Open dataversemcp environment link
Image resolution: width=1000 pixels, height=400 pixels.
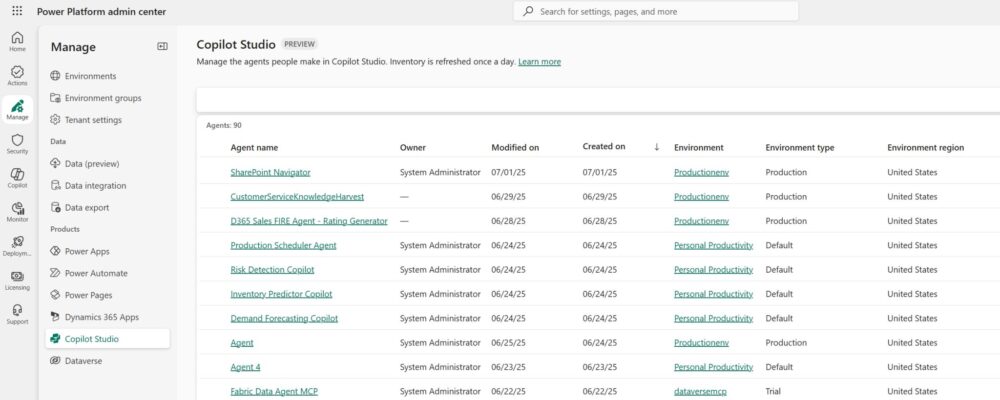point(700,391)
